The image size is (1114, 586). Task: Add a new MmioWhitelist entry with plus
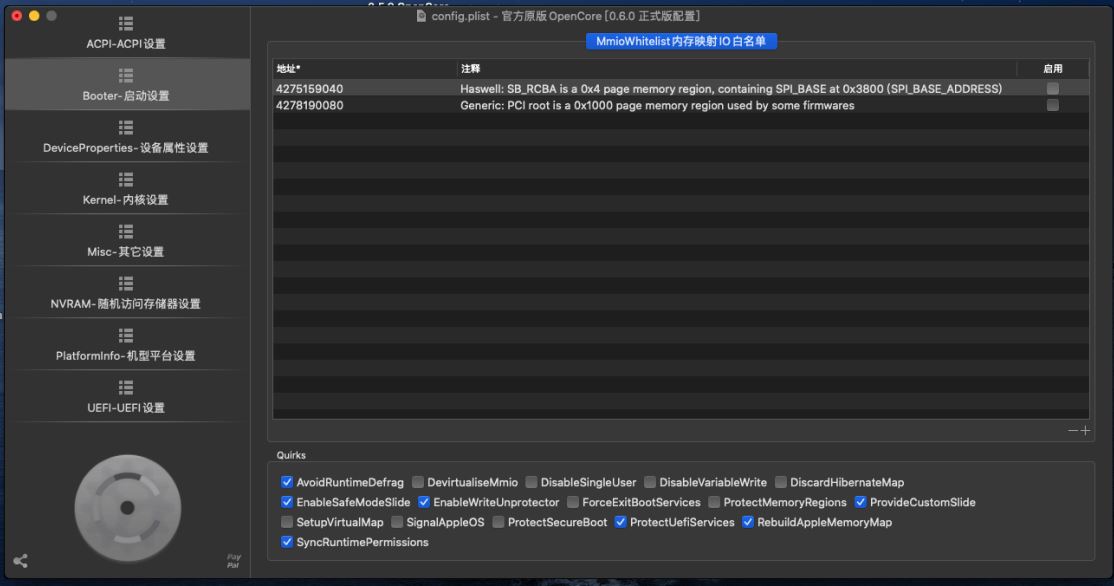(1085, 430)
